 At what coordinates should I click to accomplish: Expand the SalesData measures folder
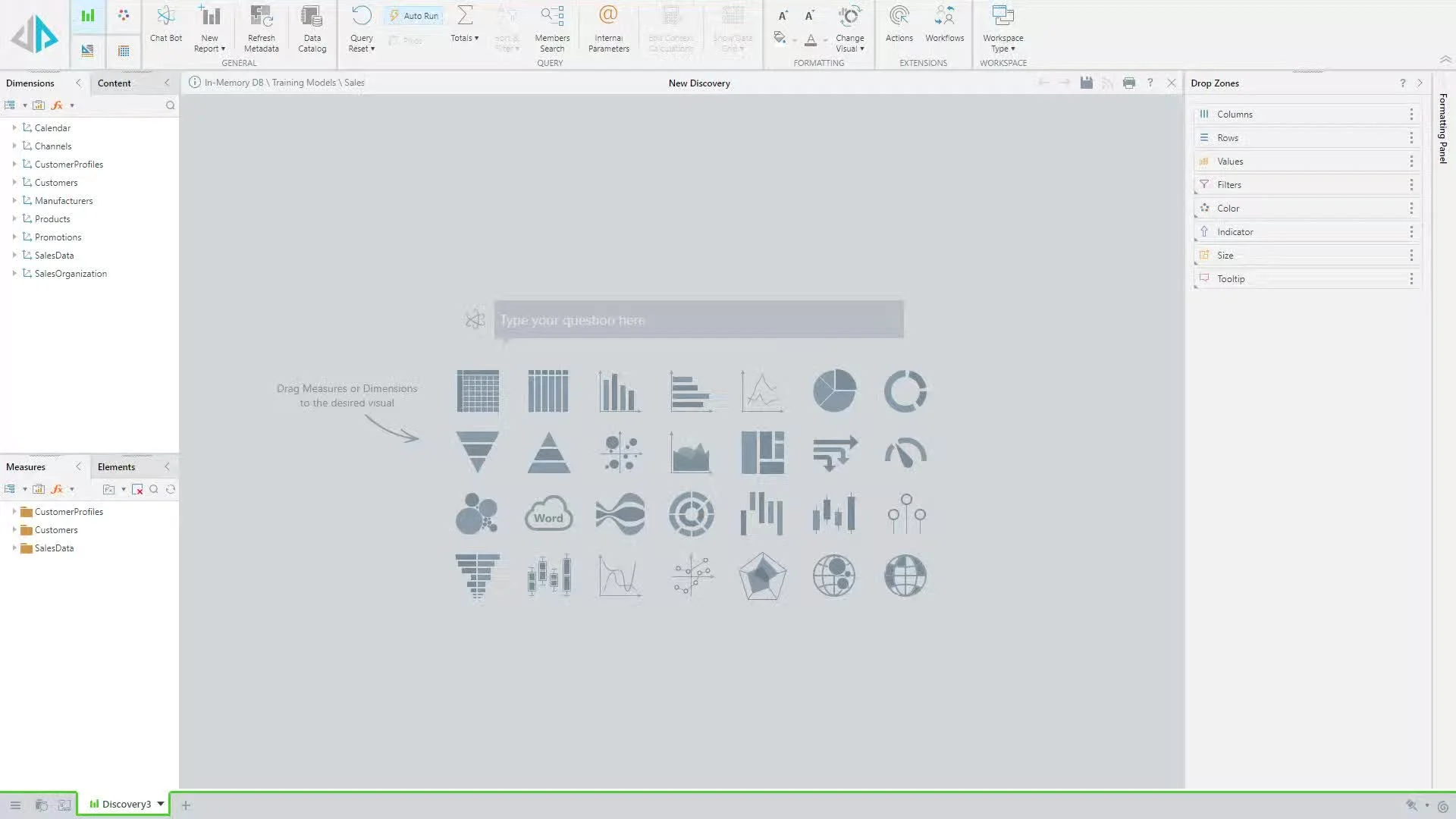click(x=14, y=548)
